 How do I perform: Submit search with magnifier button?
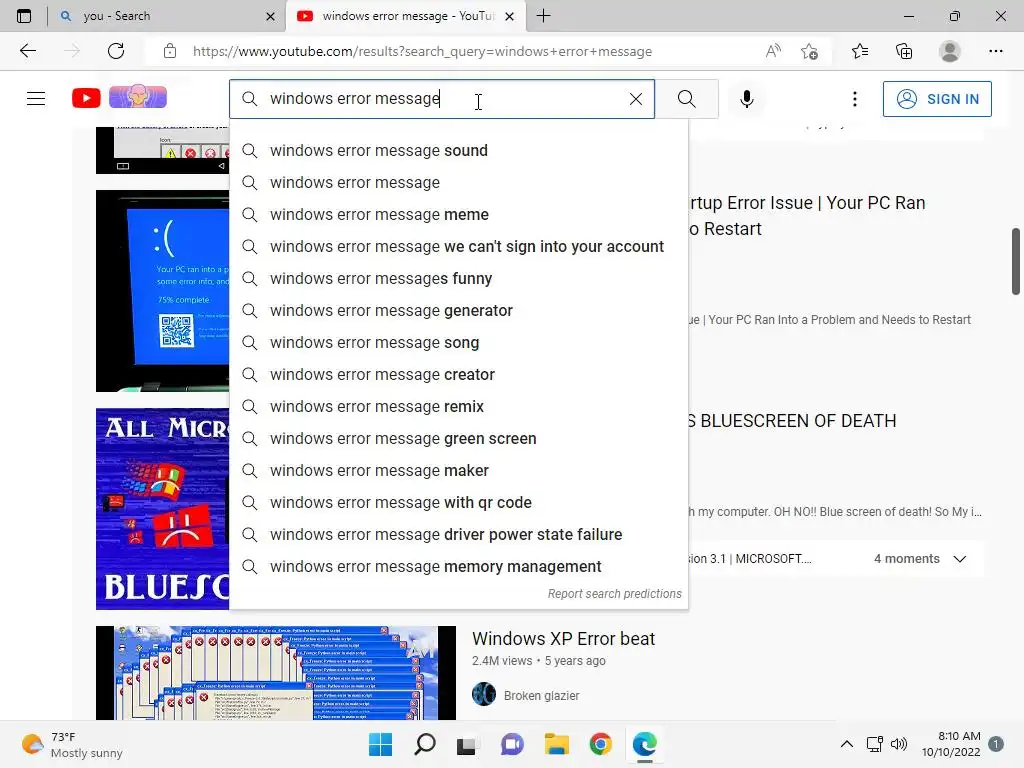[686, 99]
